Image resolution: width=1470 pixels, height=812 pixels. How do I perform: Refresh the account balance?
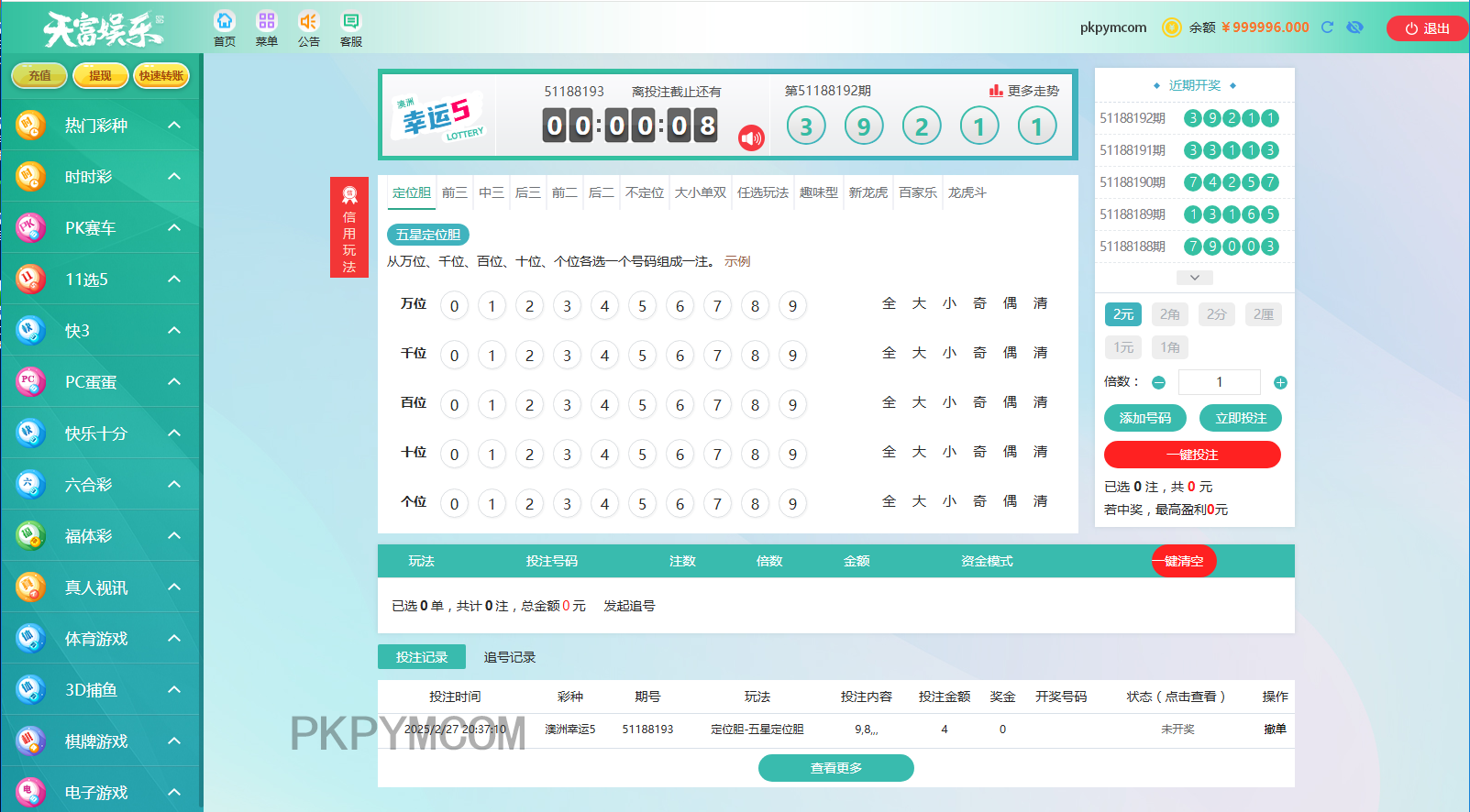tap(1327, 27)
